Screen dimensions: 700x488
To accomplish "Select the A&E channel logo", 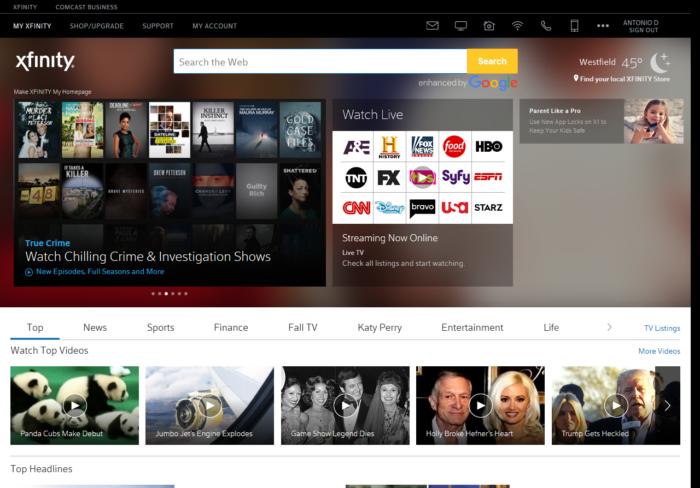I will (x=356, y=146).
